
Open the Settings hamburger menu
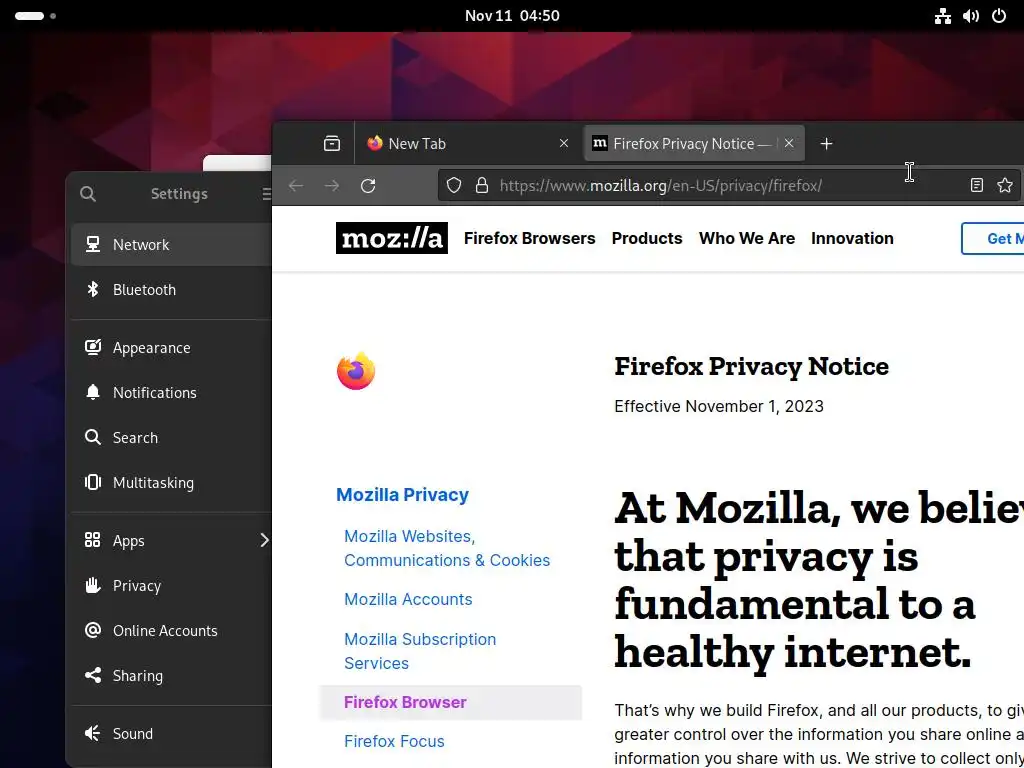pos(266,194)
